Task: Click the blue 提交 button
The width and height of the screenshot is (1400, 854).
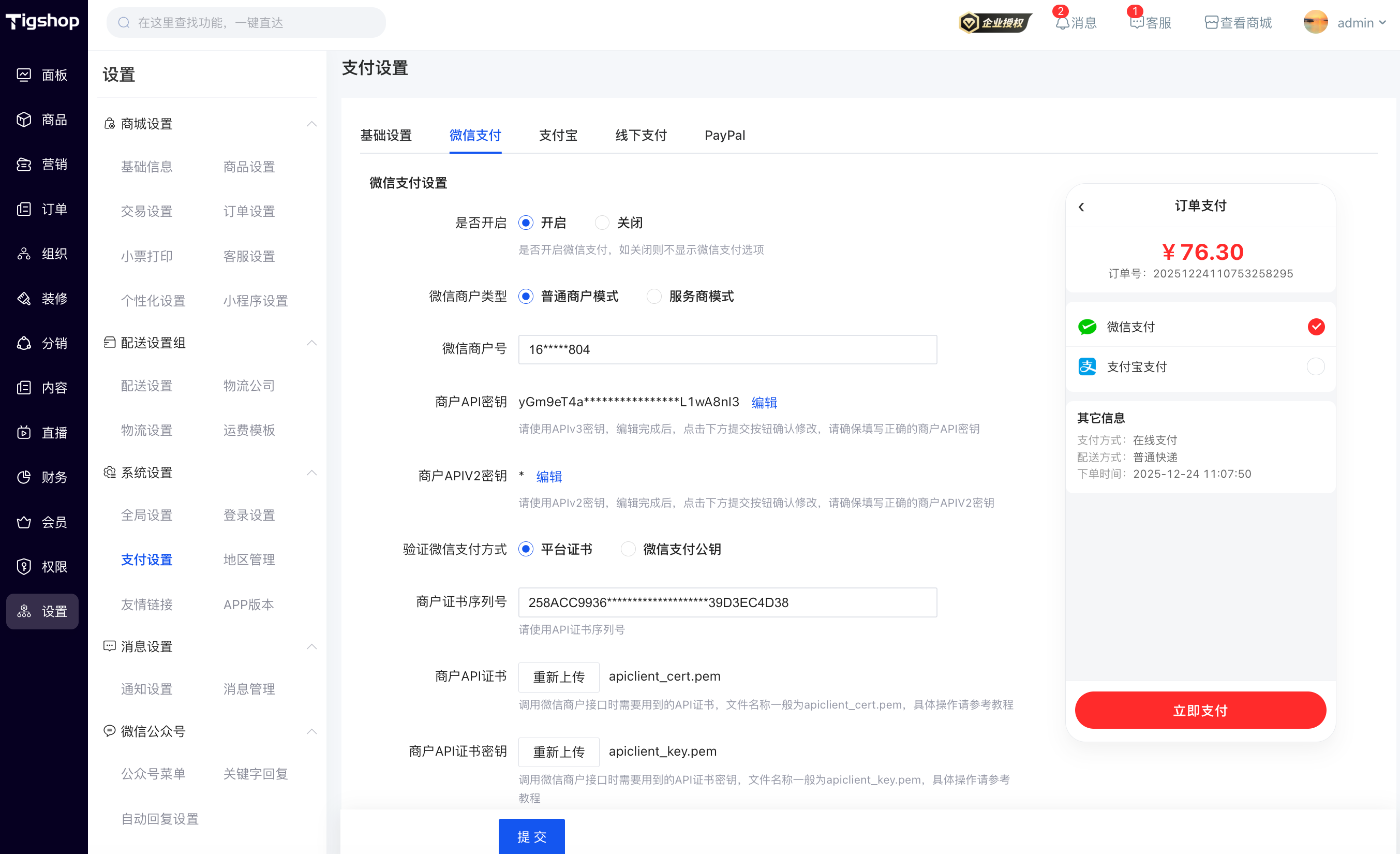Action: click(x=532, y=836)
